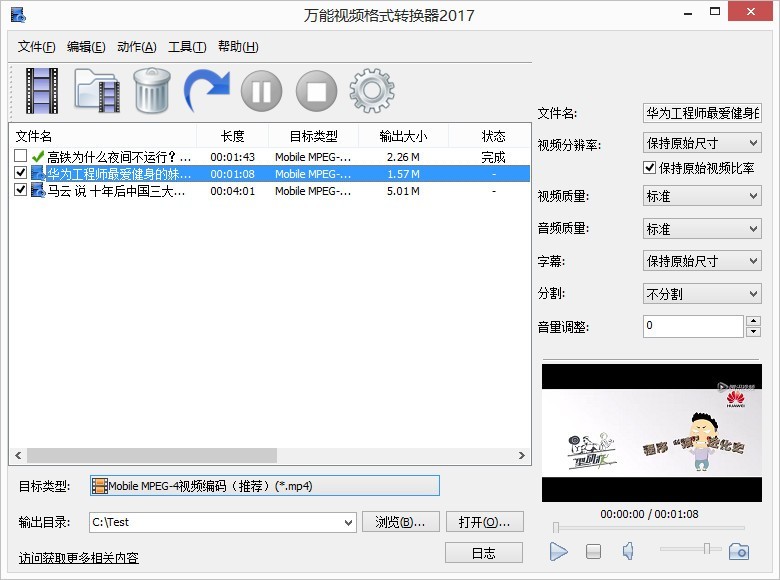
Task: Click the app icon in title bar
Action: [x=18, y=15]
